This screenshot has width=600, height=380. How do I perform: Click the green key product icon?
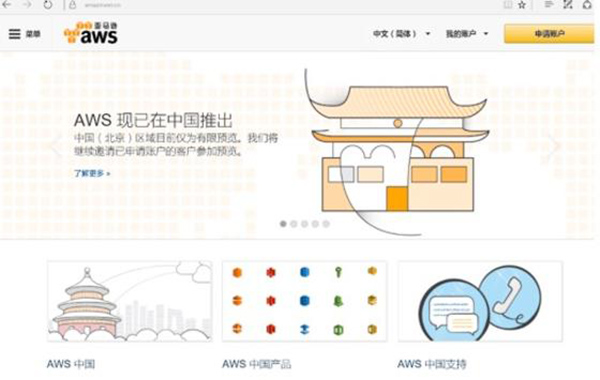[x=338, y=272]
